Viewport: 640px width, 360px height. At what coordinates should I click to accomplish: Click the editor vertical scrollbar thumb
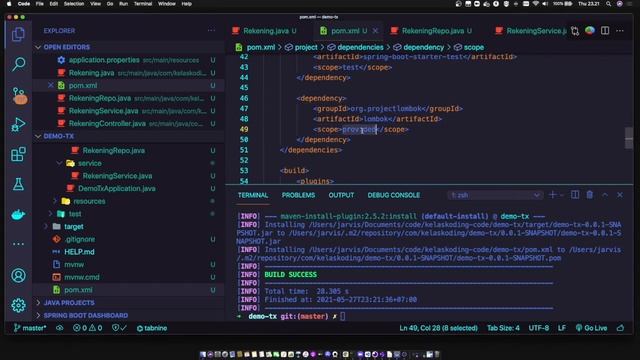click(x=629, y=138)
